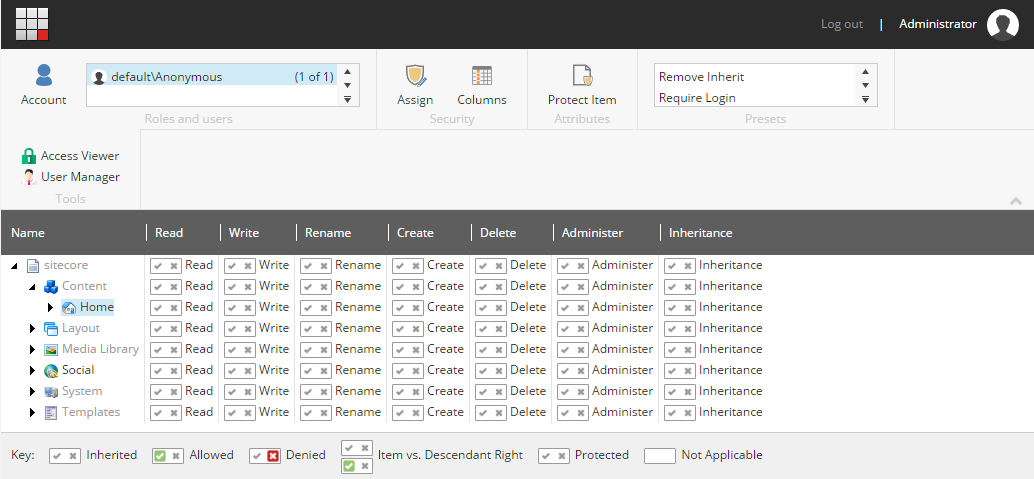Toggle Rename right for Templates row

[316, 412]
